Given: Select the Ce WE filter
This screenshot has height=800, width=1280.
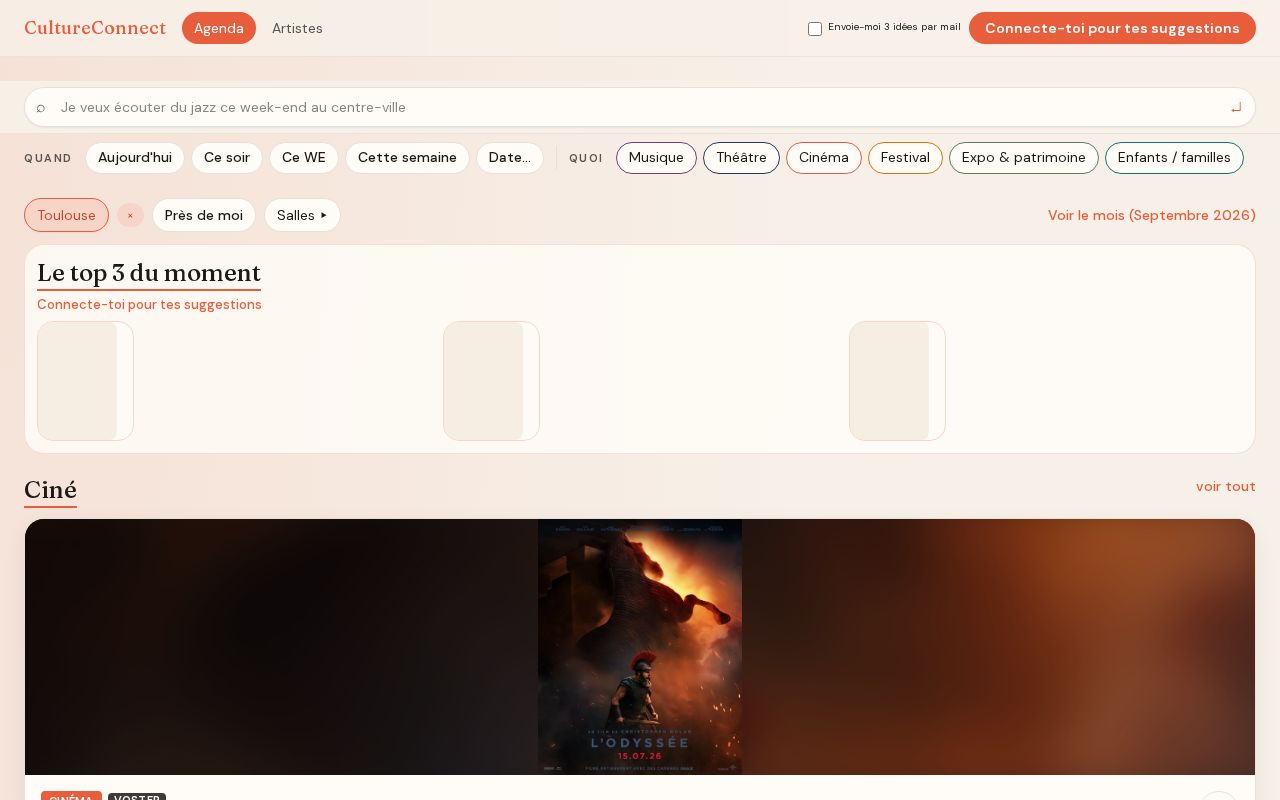Looking at the screenshot, I should (304, 158).
